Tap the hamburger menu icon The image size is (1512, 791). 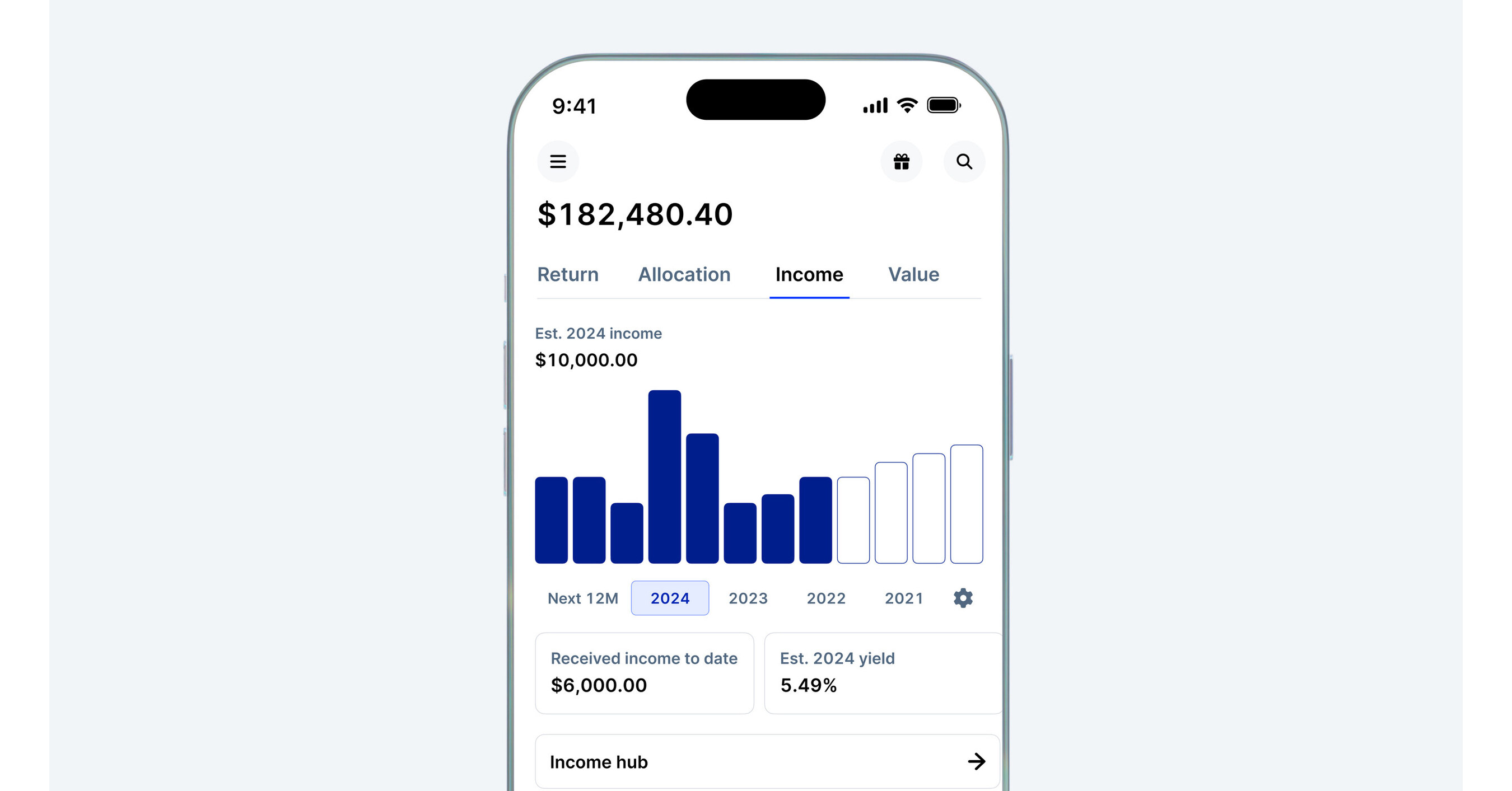(557, 161)
